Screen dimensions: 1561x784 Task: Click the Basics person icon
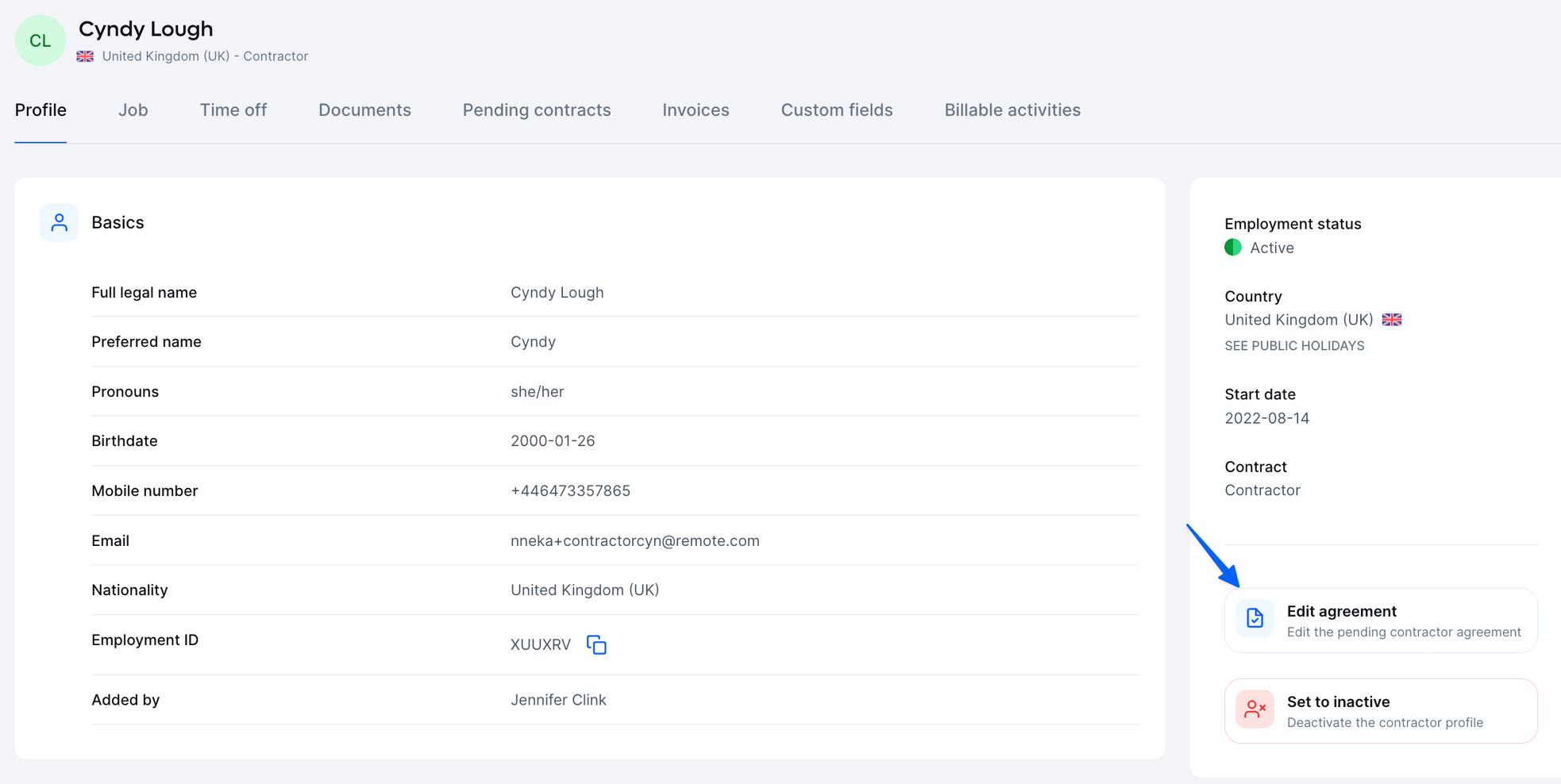[60, 223]
